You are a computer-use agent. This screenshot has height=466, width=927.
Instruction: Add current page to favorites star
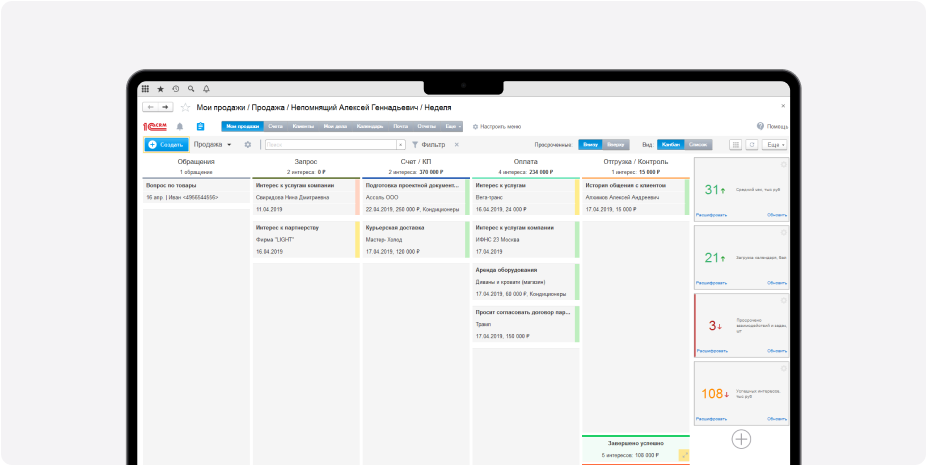[x=185, y=107]
